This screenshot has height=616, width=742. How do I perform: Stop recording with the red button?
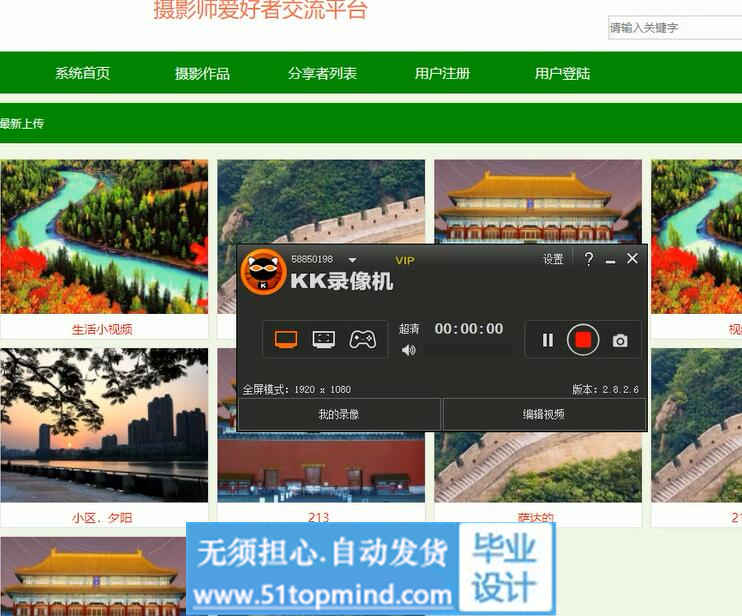[x=583, y=340]
